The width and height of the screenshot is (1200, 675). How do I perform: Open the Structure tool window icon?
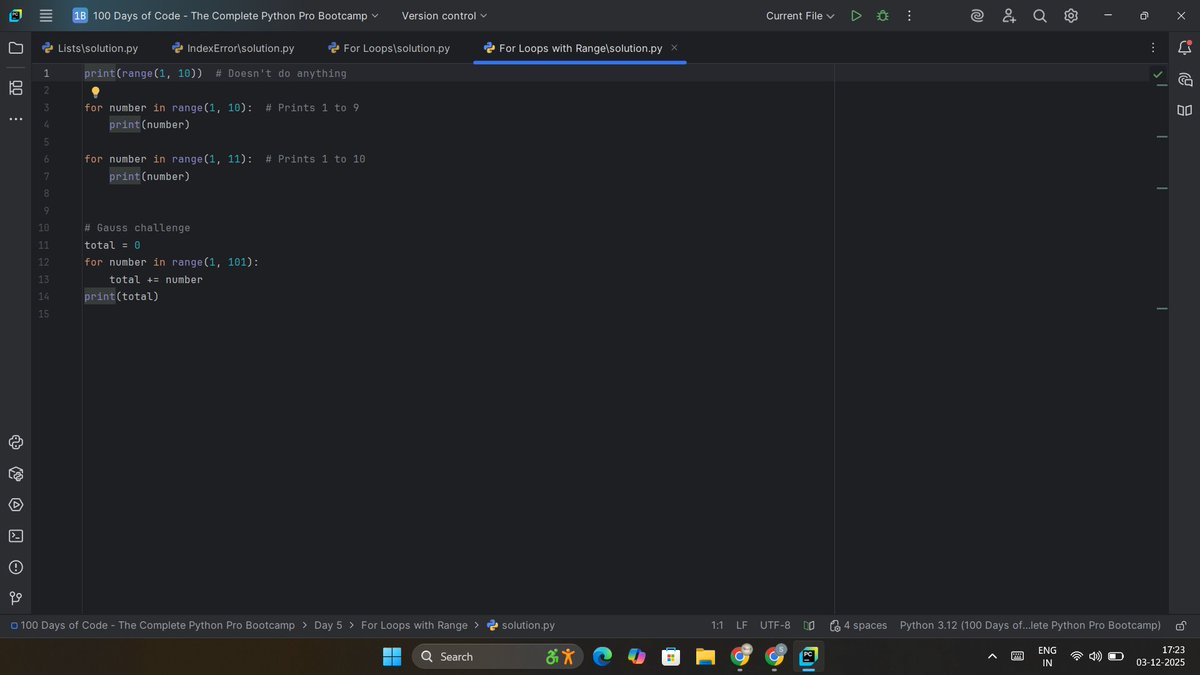coord(15,87)
